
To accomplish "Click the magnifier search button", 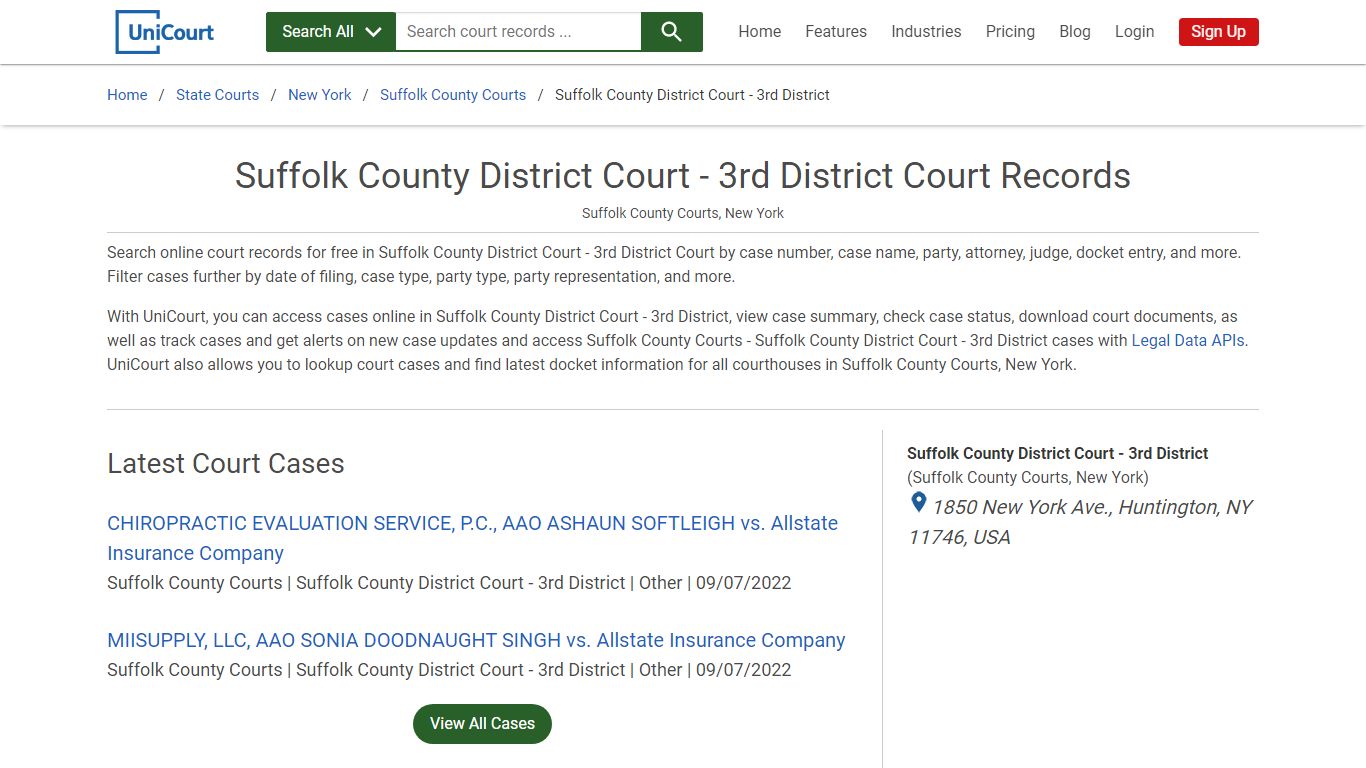I will tap(672, 32).
